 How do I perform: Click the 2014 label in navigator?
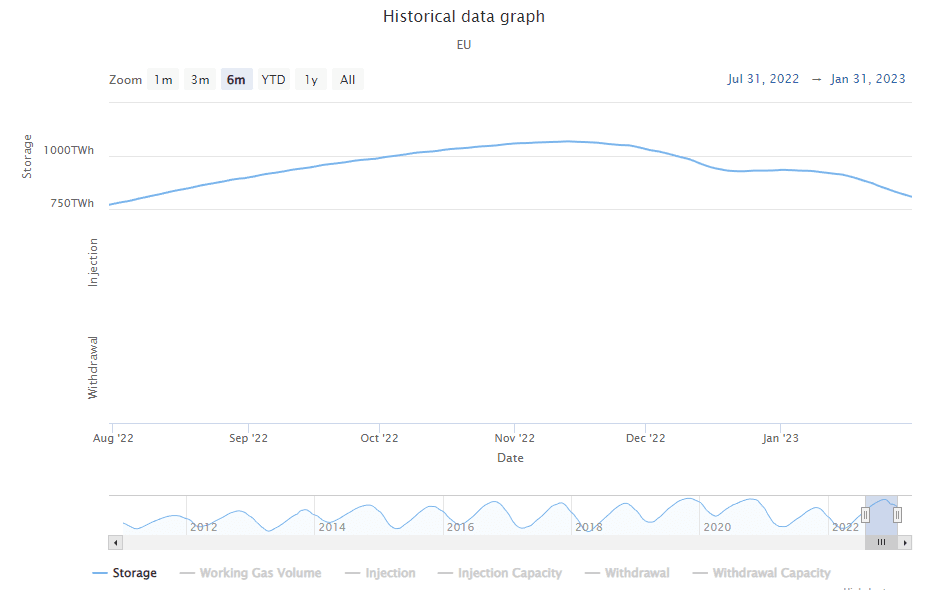(x=332, y=527)
